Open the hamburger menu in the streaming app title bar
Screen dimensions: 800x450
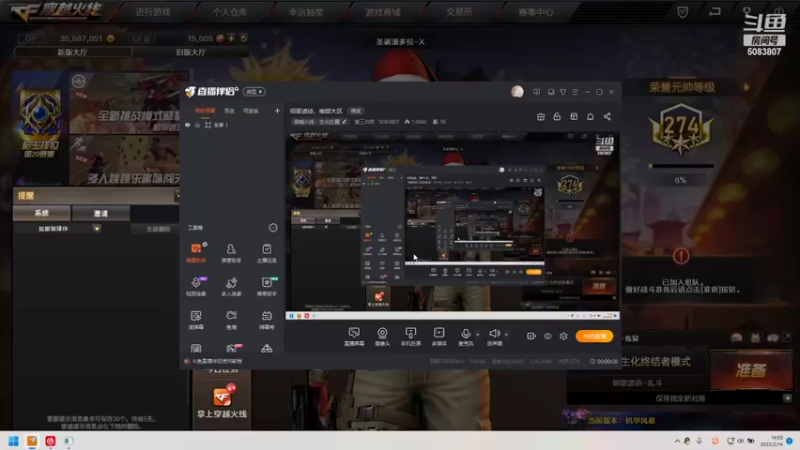(x=575, y=92)
